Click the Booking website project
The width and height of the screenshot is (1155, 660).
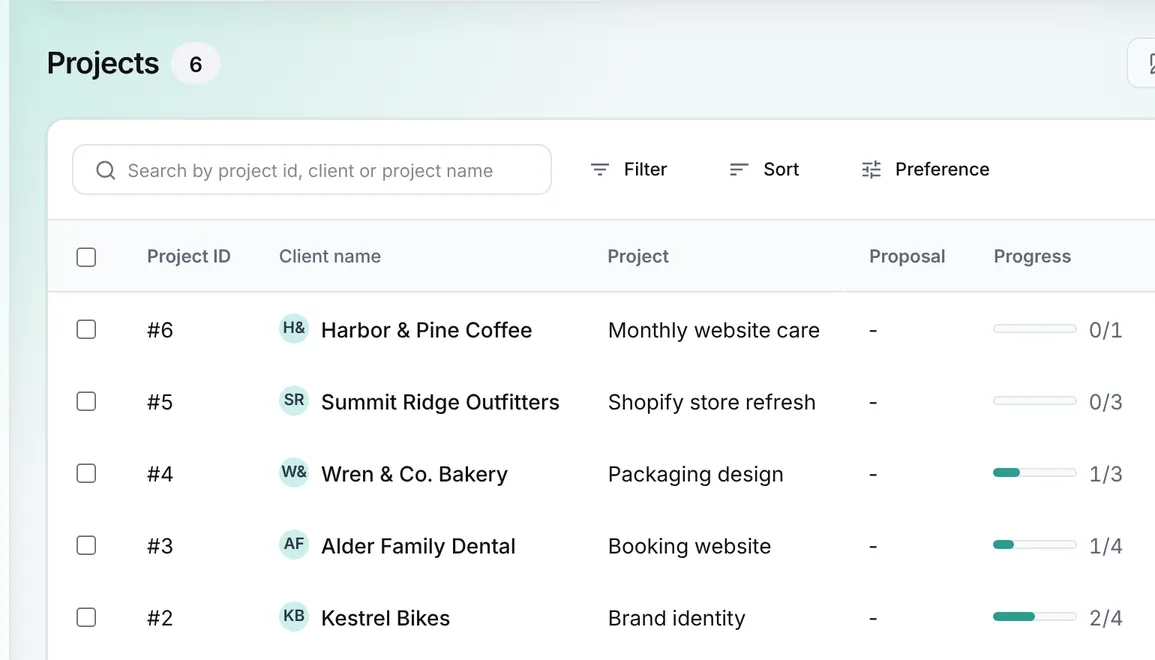pos(689,546)
